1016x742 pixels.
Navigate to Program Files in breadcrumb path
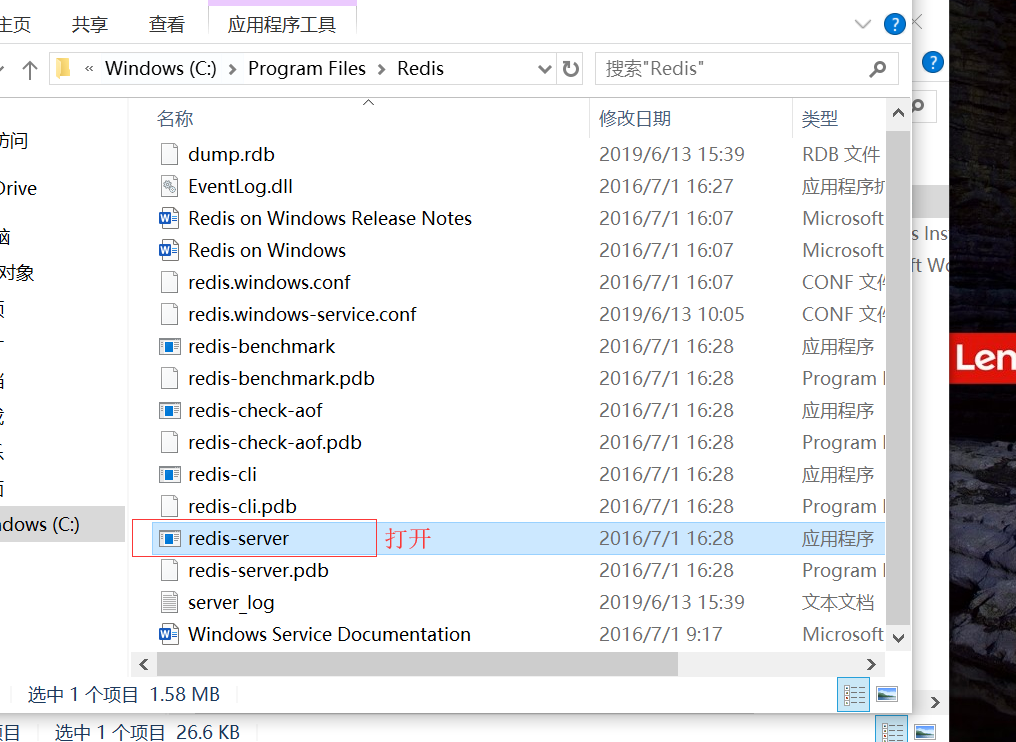[x=307, y=69]
